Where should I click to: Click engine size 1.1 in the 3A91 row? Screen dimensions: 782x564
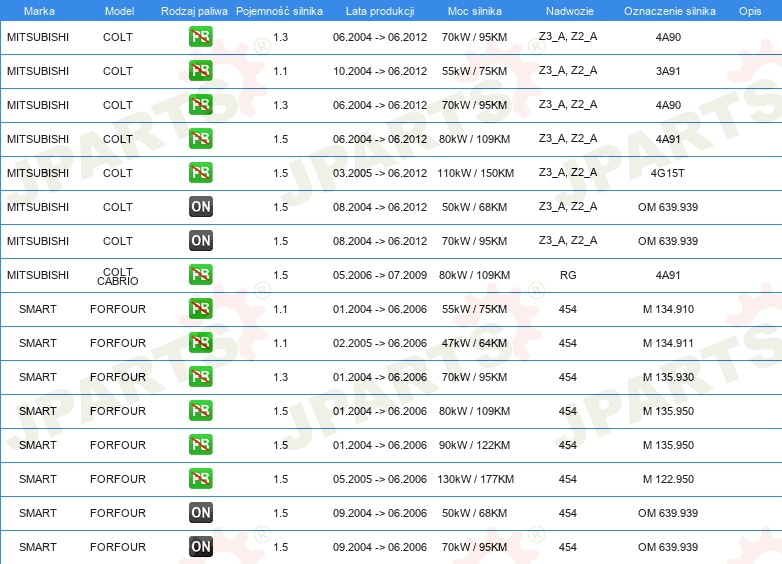[x=280, y=71]
